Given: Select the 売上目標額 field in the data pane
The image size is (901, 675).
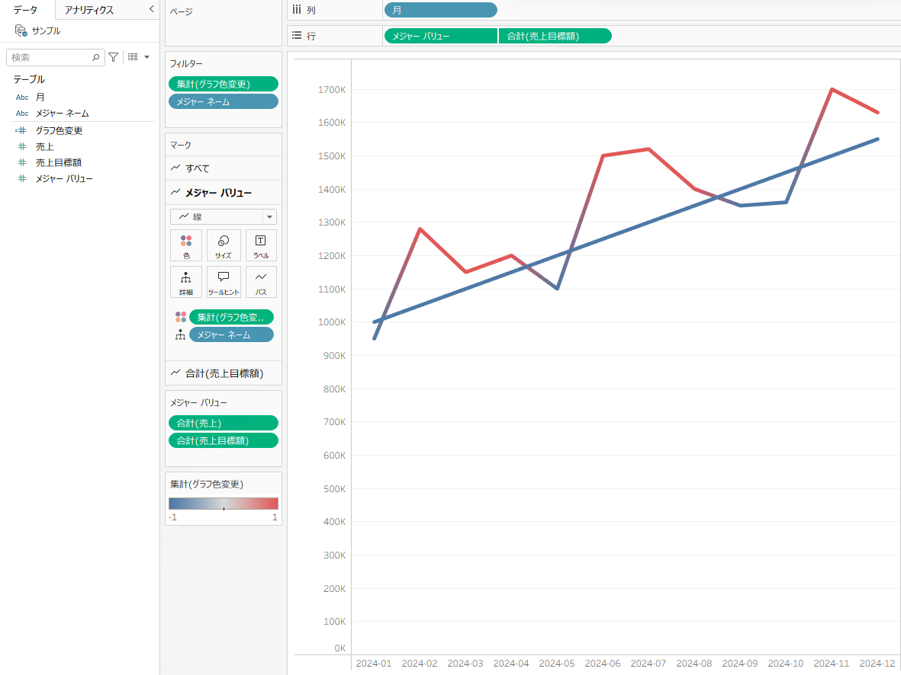Looking at the screenshot, I should pos(58,162).
